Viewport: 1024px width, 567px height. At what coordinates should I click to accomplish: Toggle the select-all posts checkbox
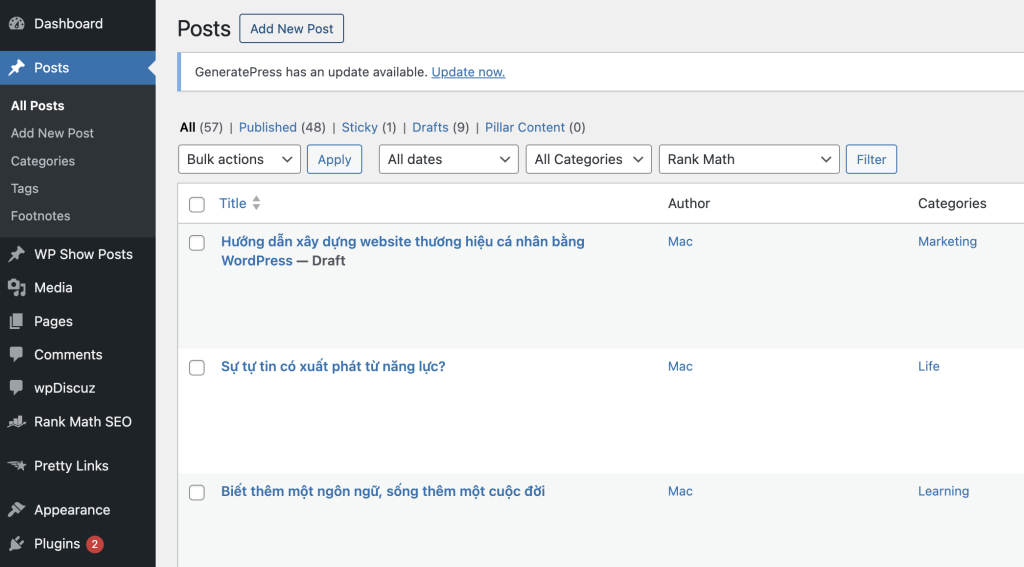(197, 205)
